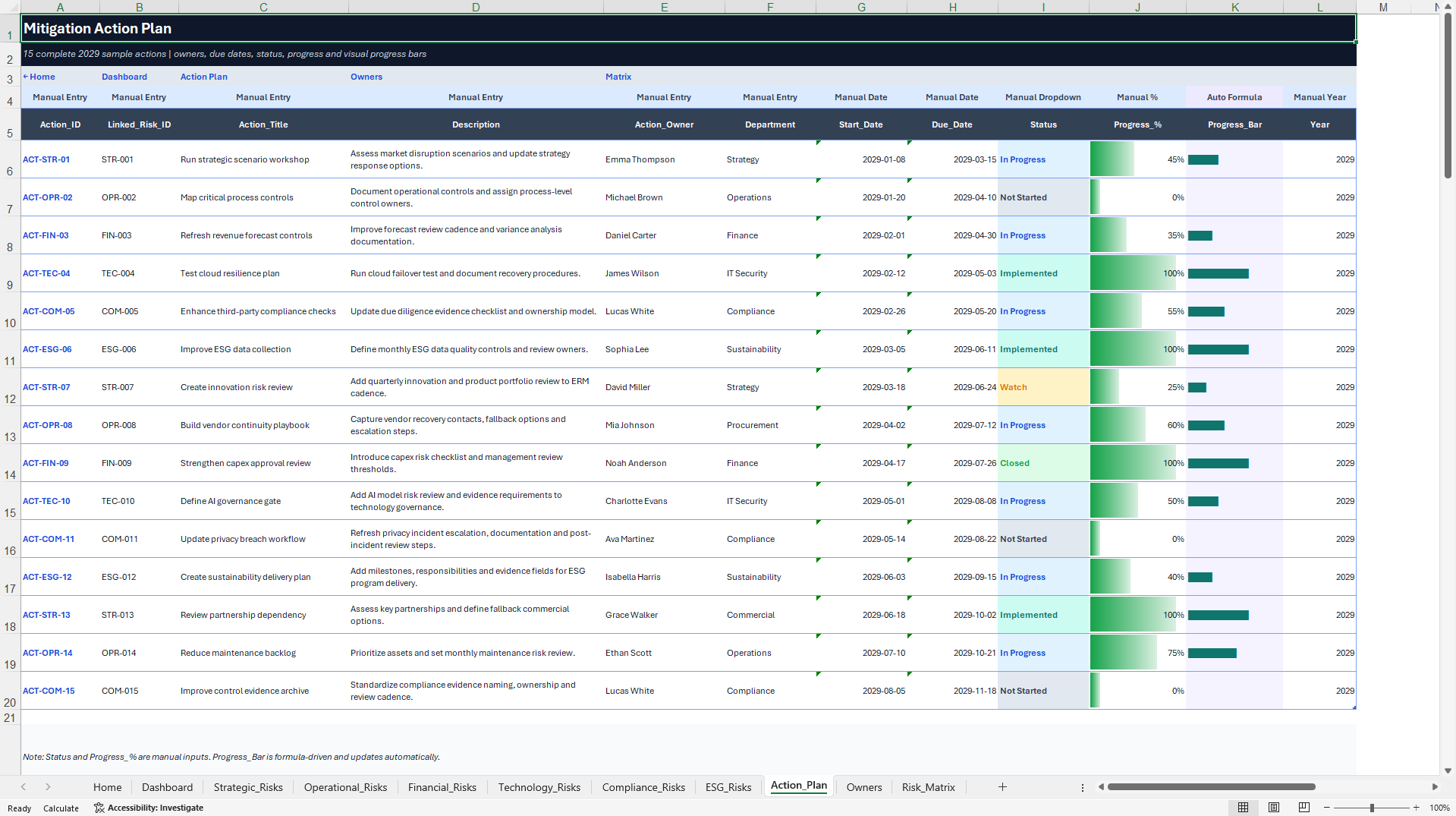Select column D header
Image resolution: width=1456 pixels, height=816 pixels.
pyautogui.click(x=476, y=7)
